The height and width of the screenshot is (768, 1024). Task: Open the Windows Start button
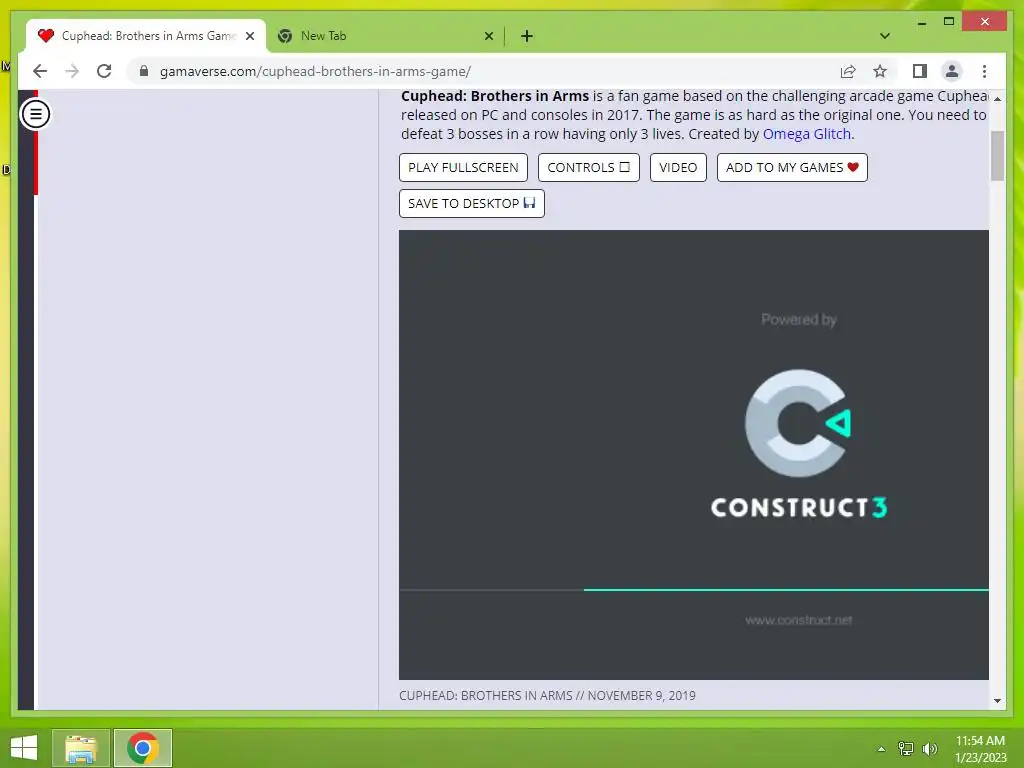point(24,748)
